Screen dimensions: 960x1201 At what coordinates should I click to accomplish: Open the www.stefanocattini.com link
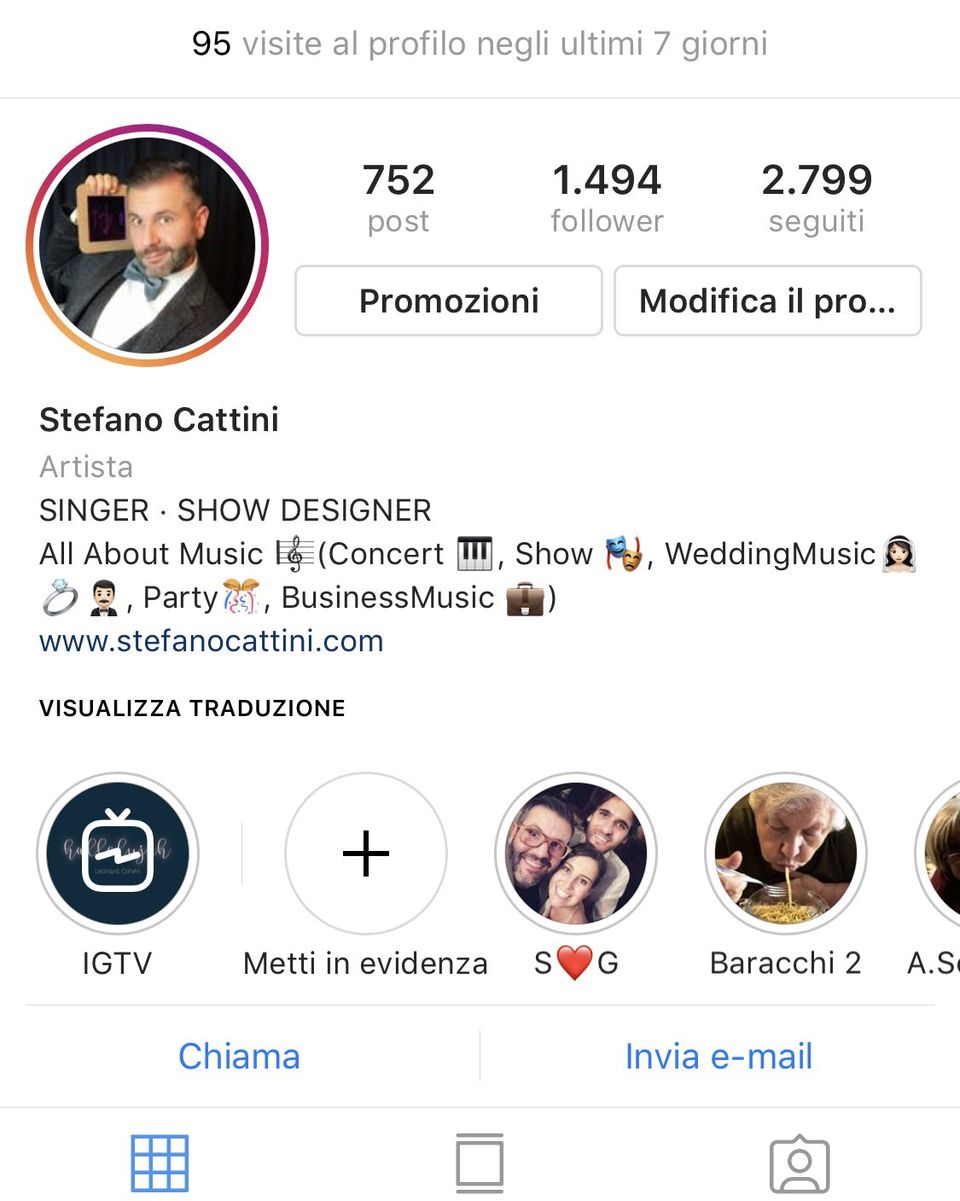pyautogui.click(x=211, y=640)
